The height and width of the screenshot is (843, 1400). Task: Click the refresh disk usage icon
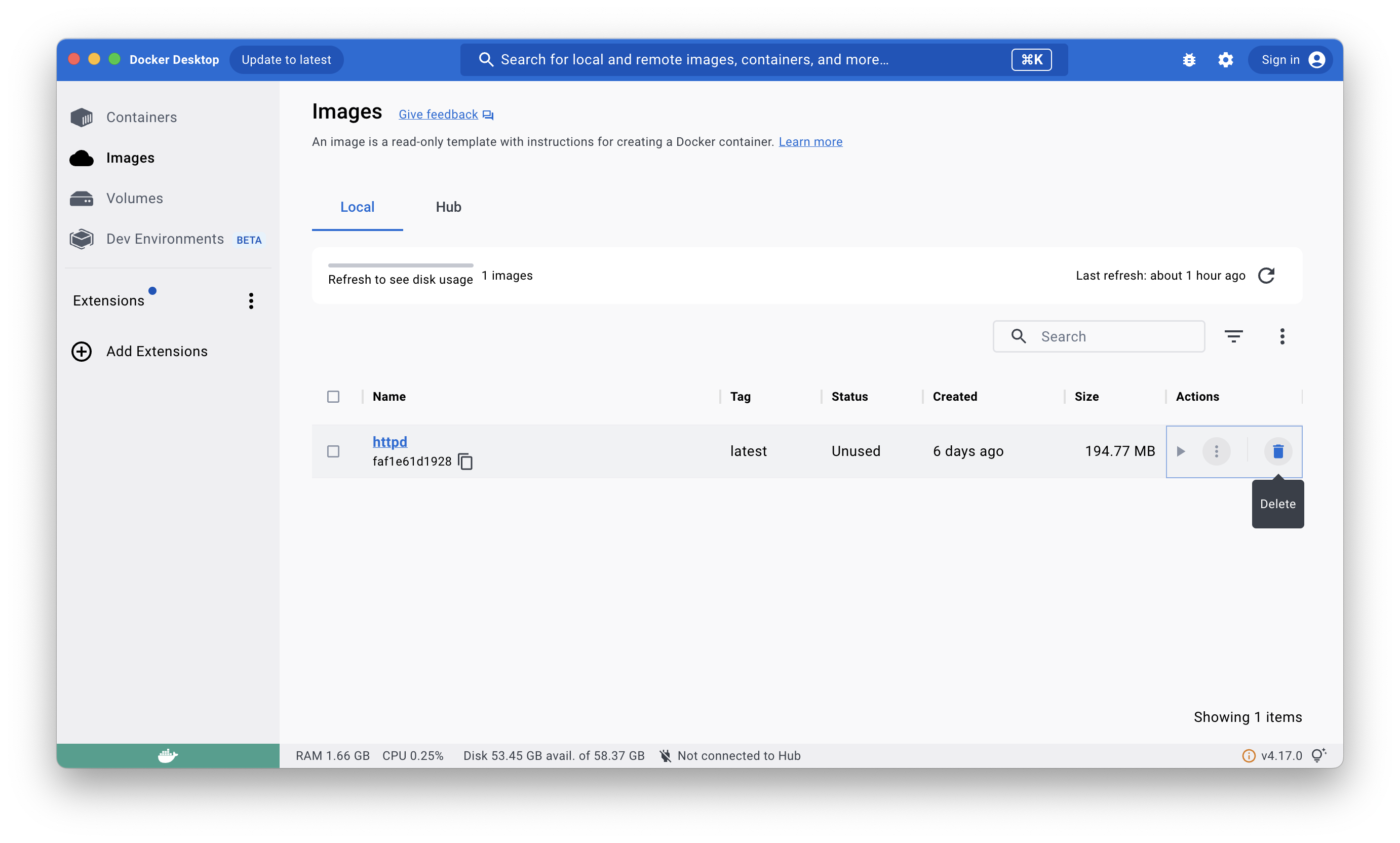pos(1266,276)
